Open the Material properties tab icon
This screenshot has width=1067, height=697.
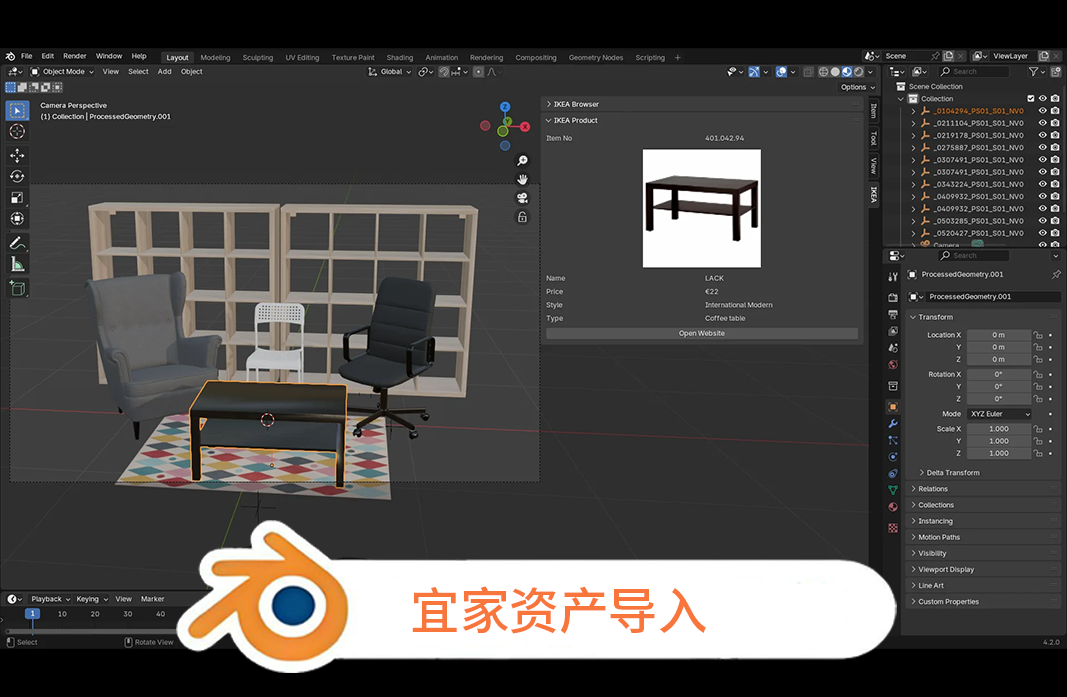tap(893, 507)
